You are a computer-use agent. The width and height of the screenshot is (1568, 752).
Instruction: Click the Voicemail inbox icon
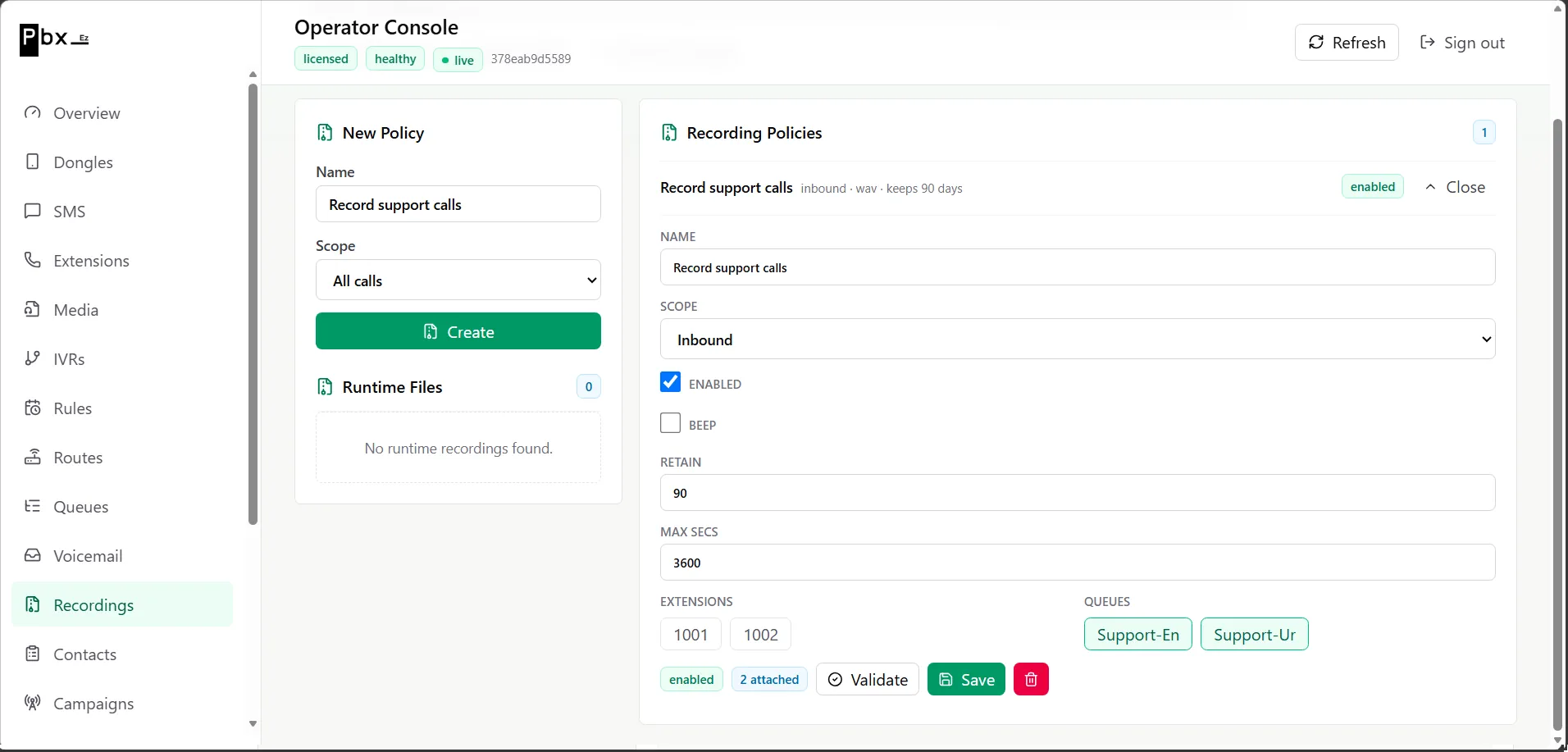click(33, 555)
